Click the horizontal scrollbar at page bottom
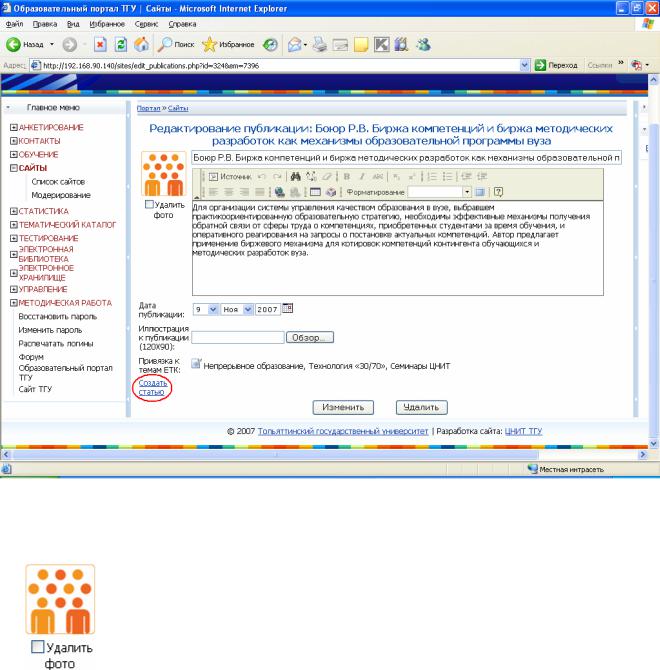Viewport: 660px width, 670px height. point(276,455)
